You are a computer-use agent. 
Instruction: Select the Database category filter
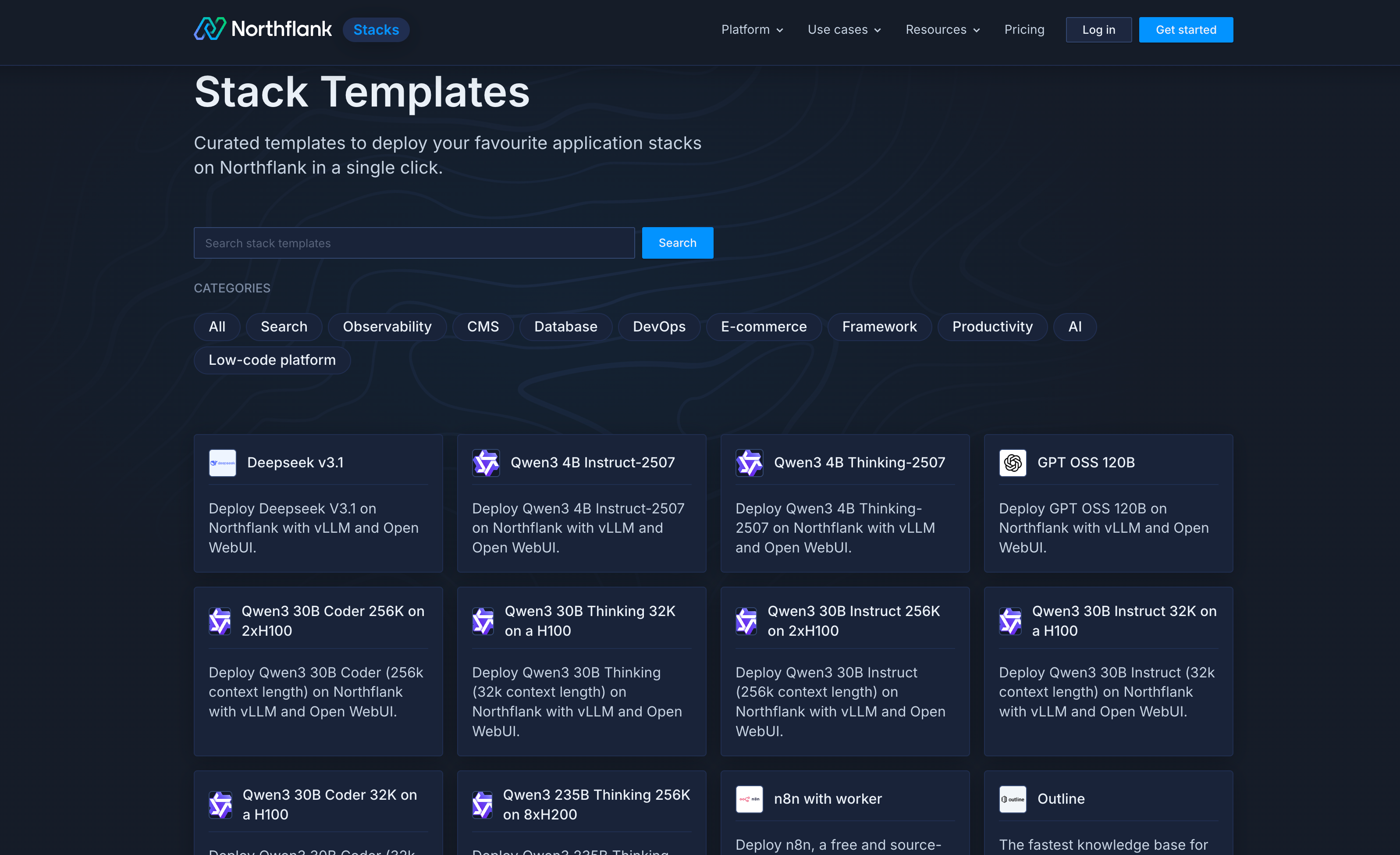[x=566, y=327]
